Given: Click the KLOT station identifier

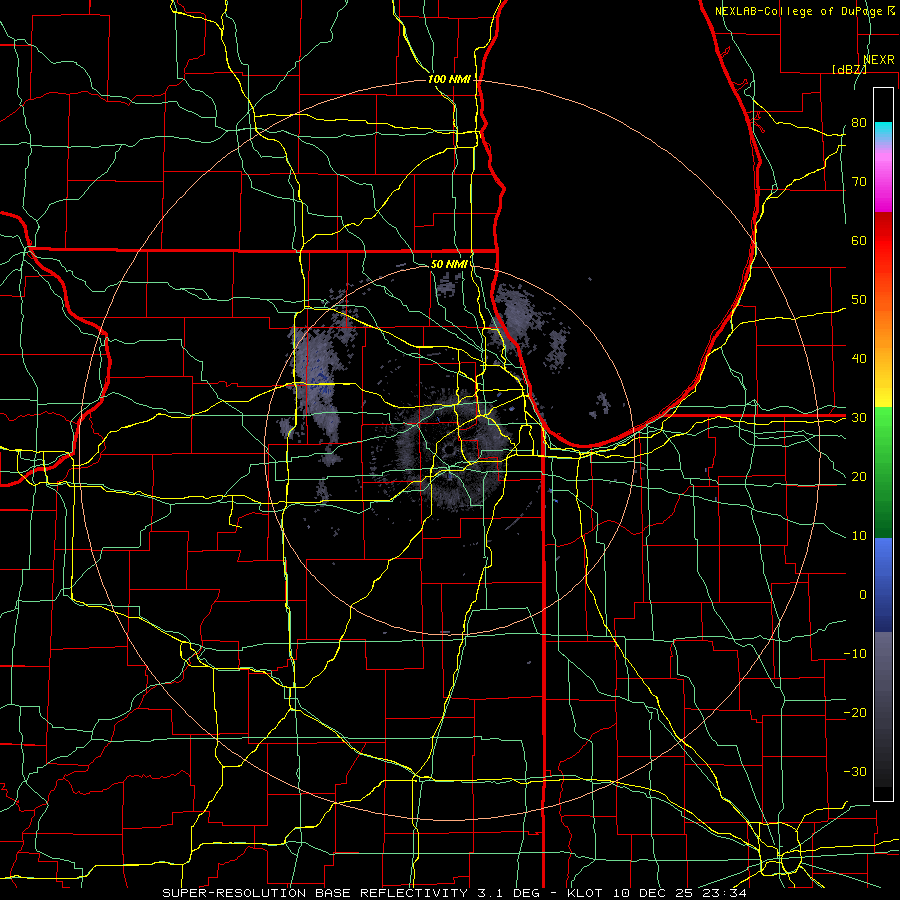Looking at the screenshot, I should point(584,893).
